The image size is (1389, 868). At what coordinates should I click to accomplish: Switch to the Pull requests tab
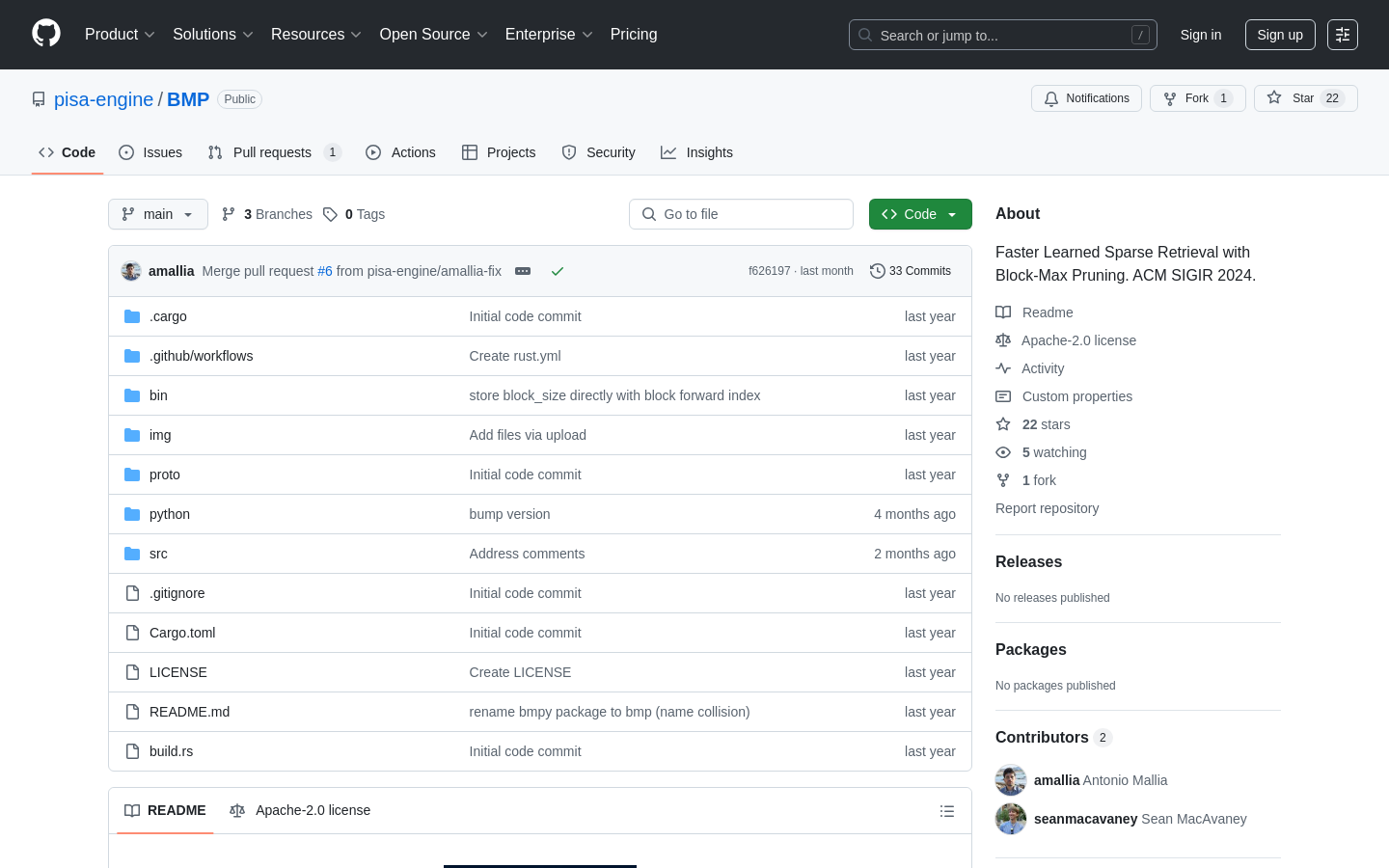[x=275, y=152]
